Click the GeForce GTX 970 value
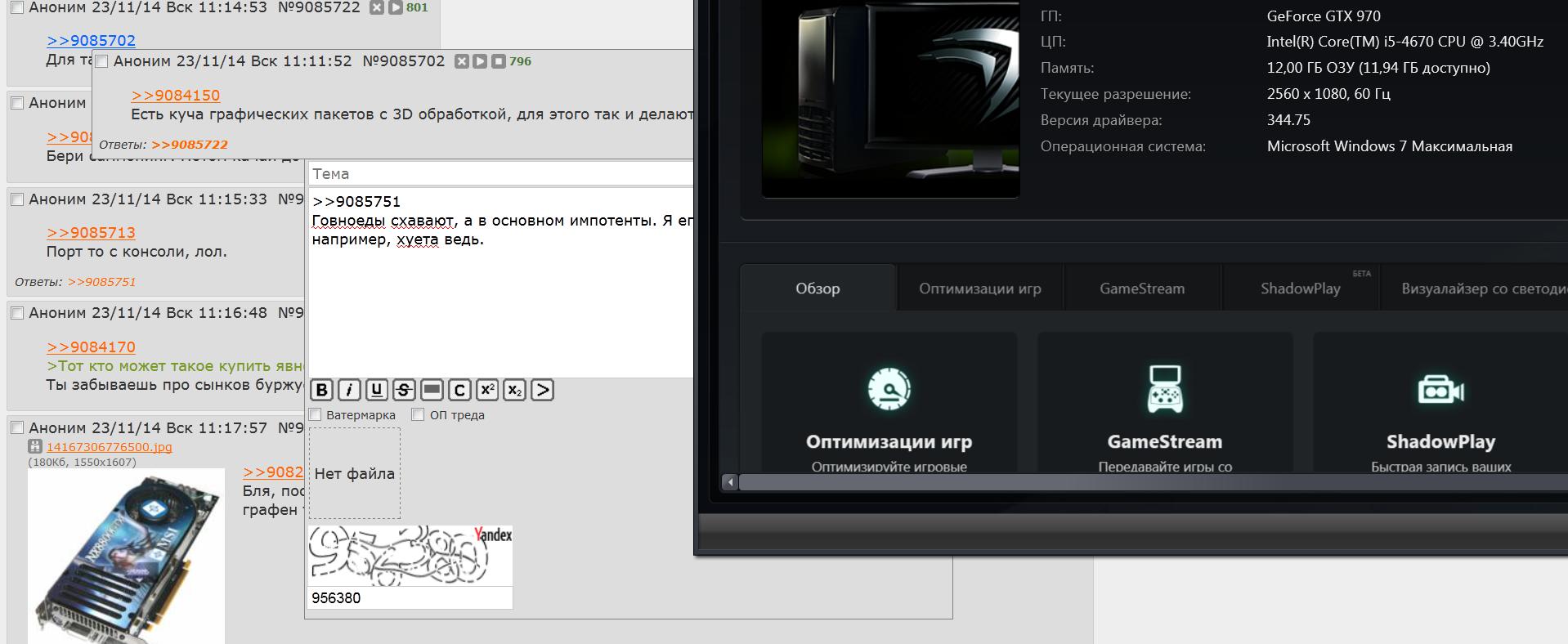This screenshot has height=644, width=1568. tap(1324, 16)
